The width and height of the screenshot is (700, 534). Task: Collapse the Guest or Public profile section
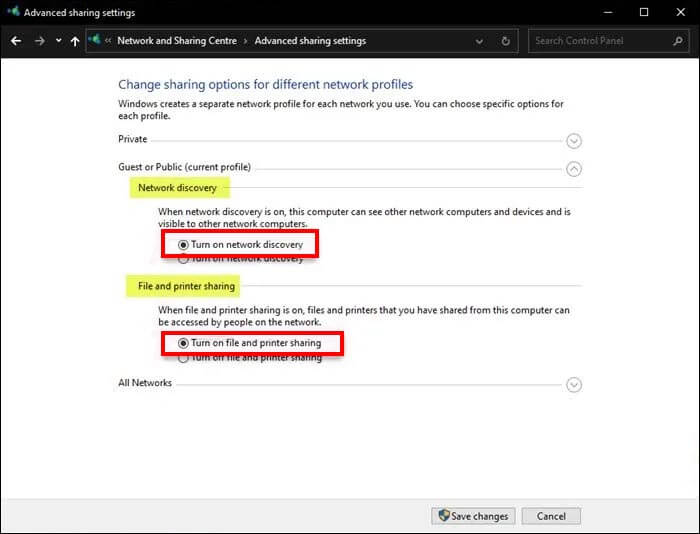tap(574, 169)
